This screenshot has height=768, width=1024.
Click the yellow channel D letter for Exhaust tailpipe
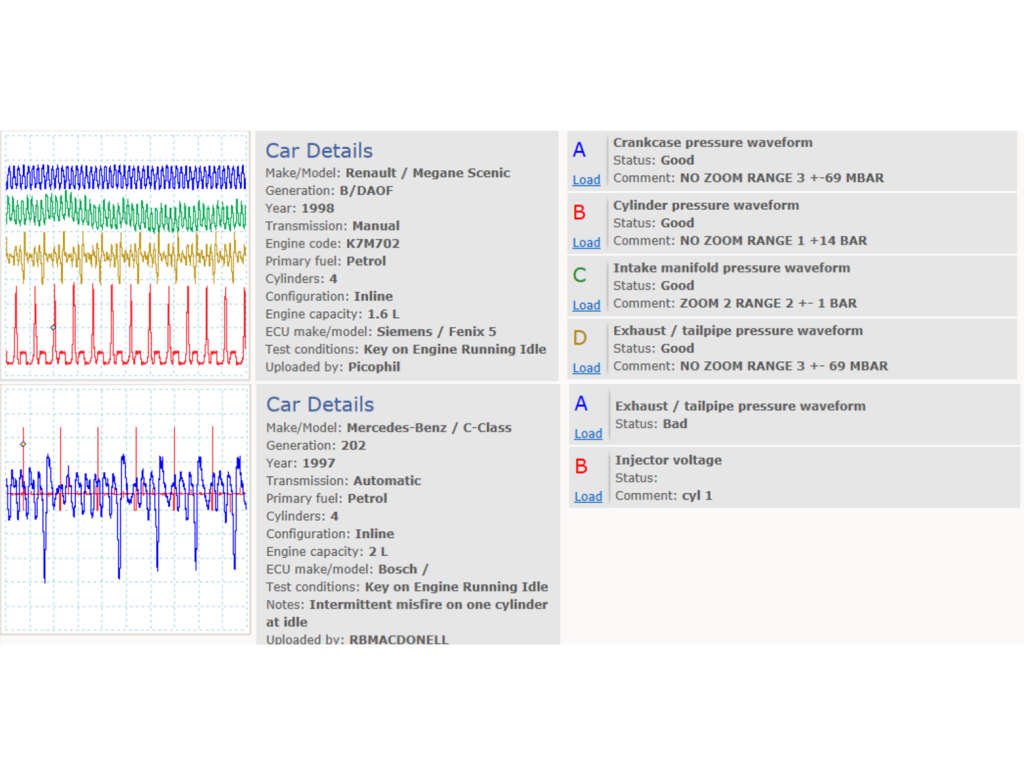[579, 338]
